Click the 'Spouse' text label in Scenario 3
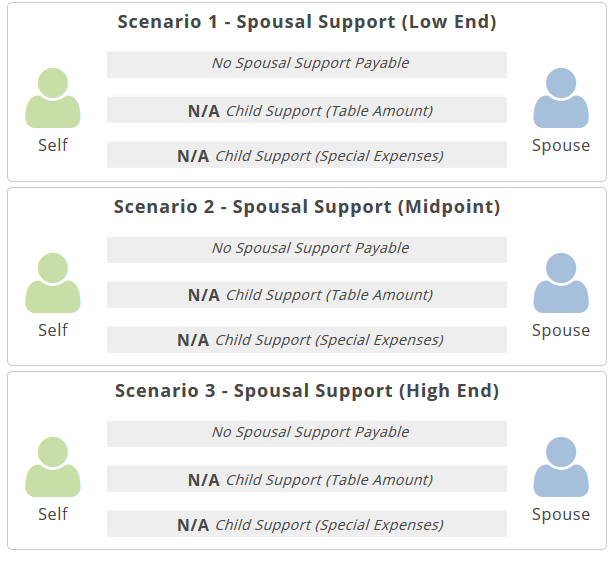The image size is (608, 565). click(x=561, y=514)
